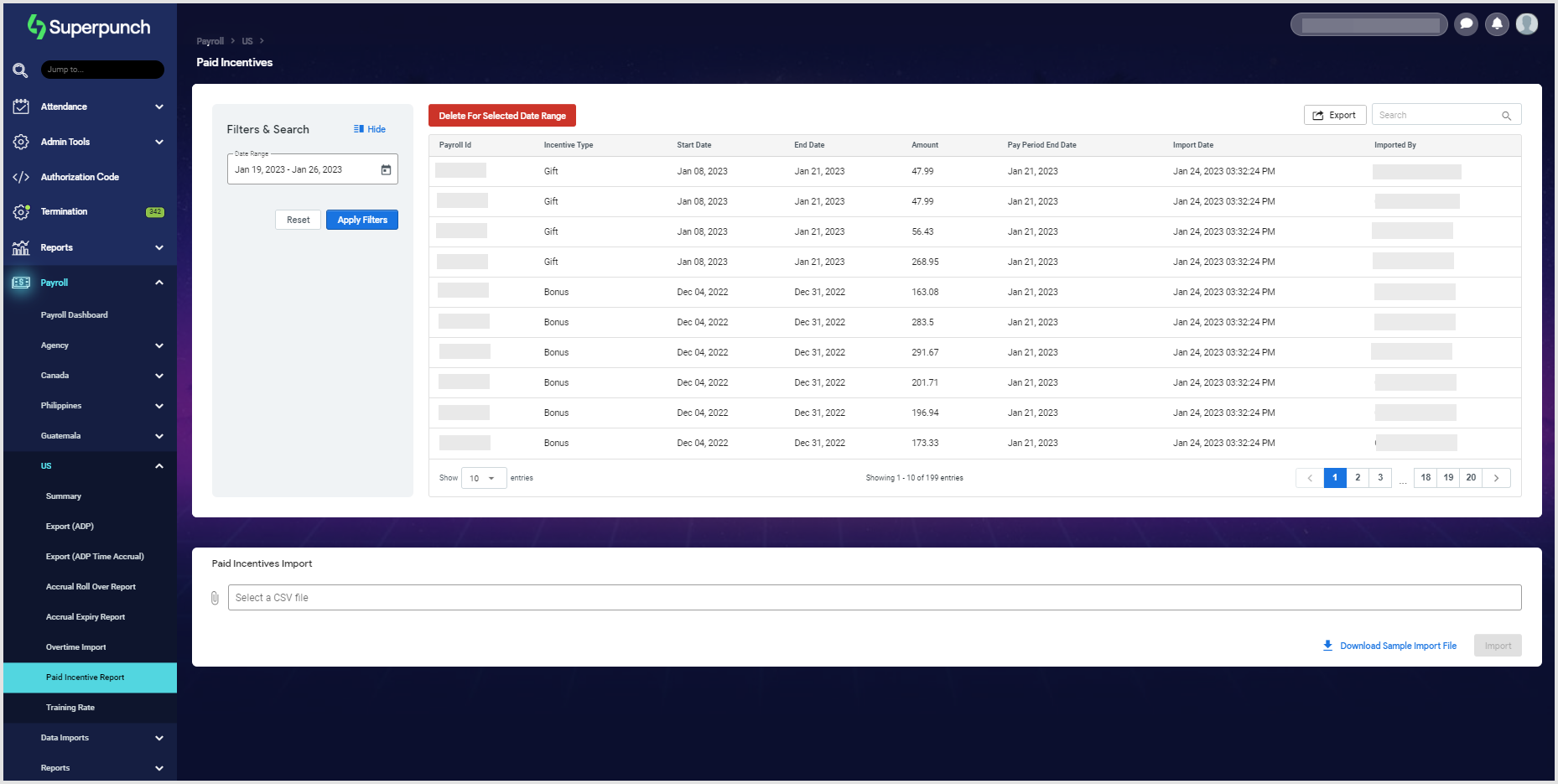Hide the Filters & Search panel
The width and height of the screenshot is (1558, 784).
pyautogui.click(x=369, y=128)
